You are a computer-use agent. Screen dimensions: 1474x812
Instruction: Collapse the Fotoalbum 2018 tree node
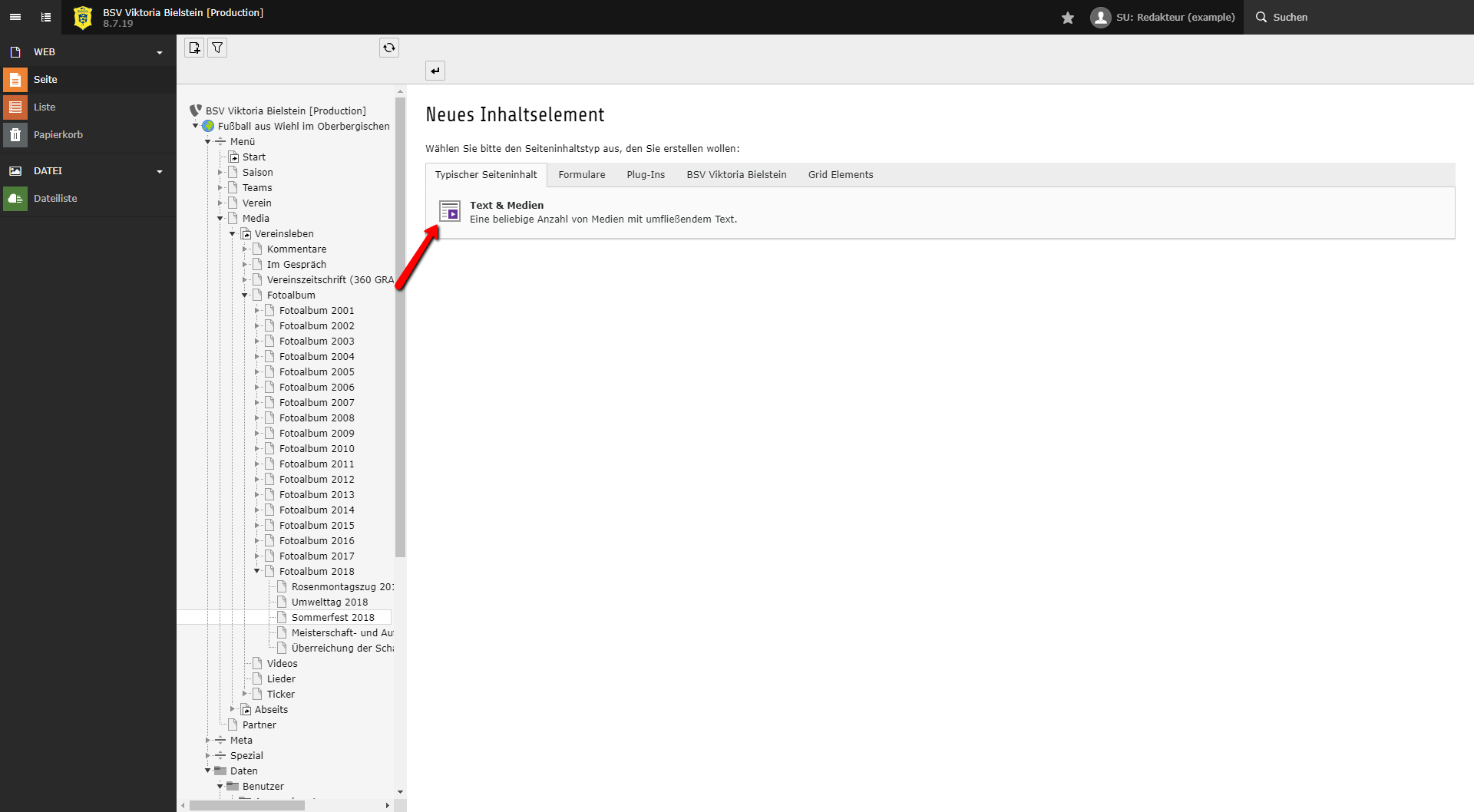pos(257,571)
